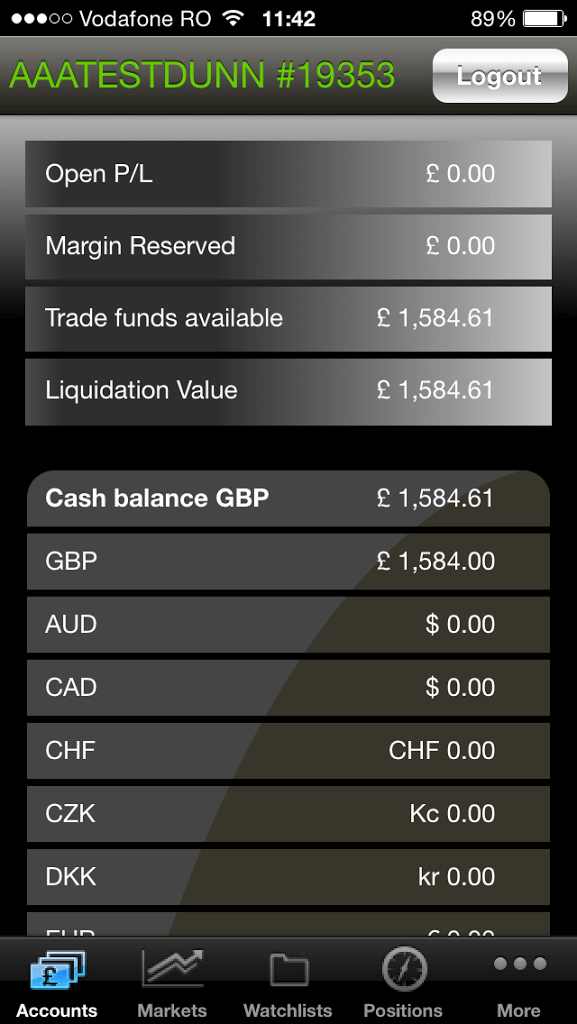Click the Logout button
Image resolution: width=577 pixels, height=1024 pixels.
click(x=500, y=76)
